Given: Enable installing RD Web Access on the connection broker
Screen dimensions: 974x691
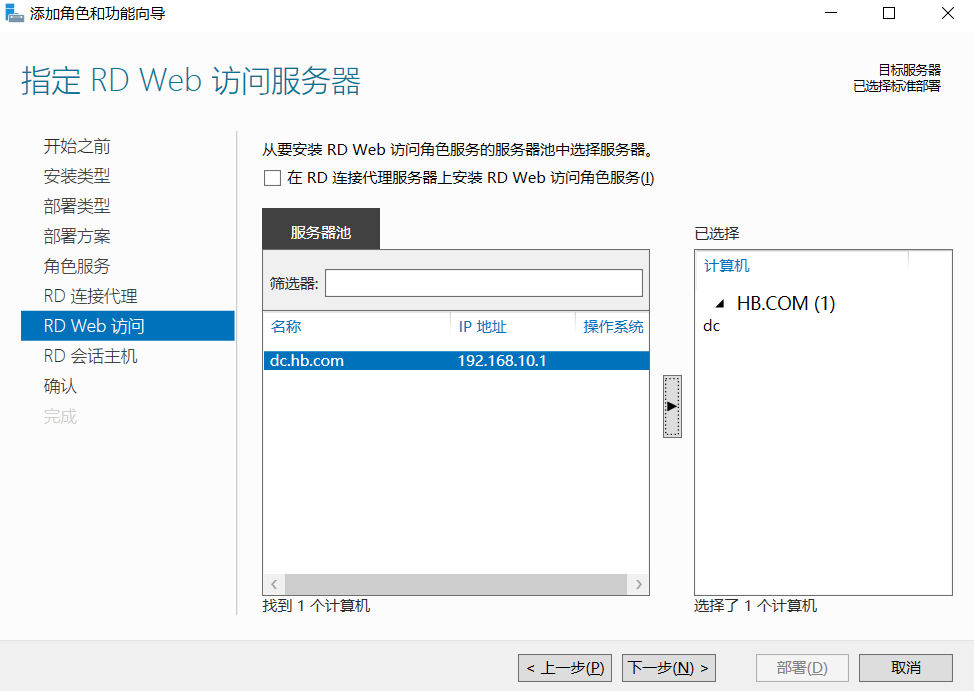Looking at the screenshot, I should 272,178.
